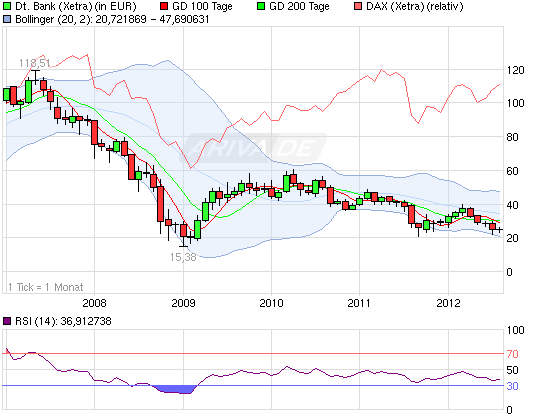
Task: Click the '1 Tick = 1 Monat' note
Action: pyautogui.click(x=46, y=287)
